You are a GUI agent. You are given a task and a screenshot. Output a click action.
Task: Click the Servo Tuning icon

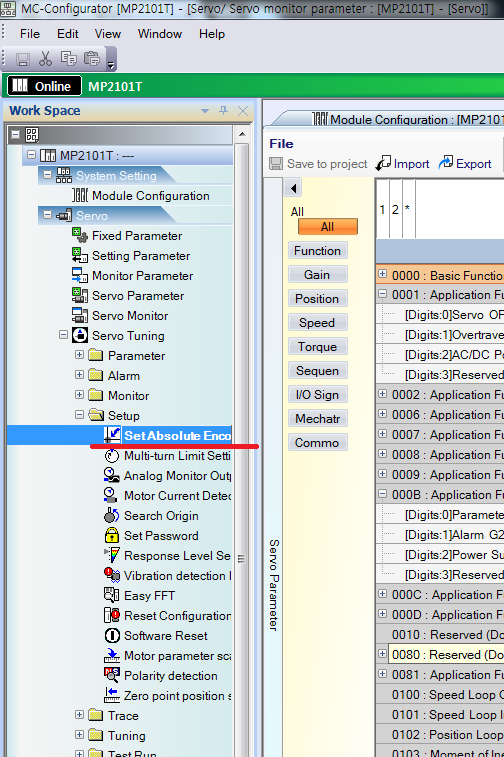(x=80, y=335)
